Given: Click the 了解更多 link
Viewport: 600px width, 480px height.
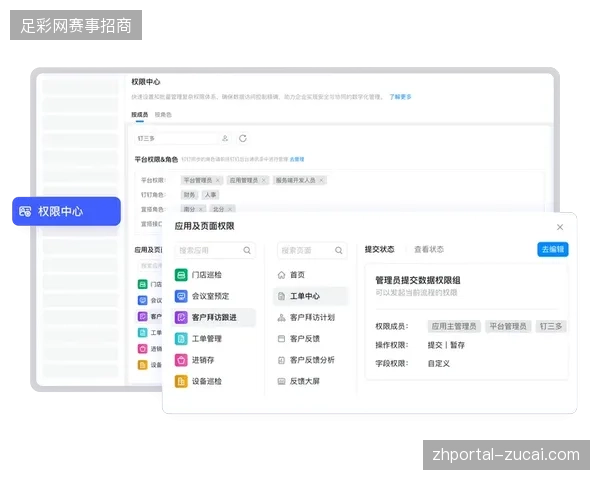Looking at the screenshot, I should 400,97.
